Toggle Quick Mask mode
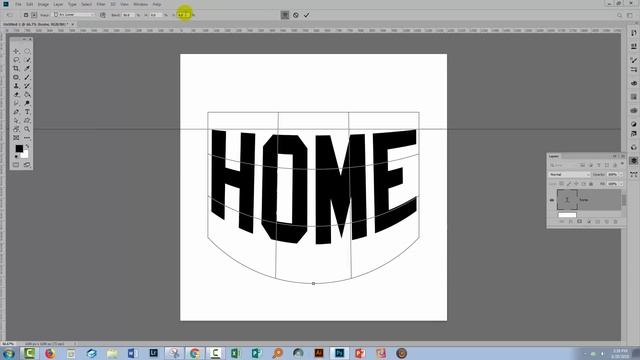This screenshot has width=640, height=360. [x=16, y=165]
